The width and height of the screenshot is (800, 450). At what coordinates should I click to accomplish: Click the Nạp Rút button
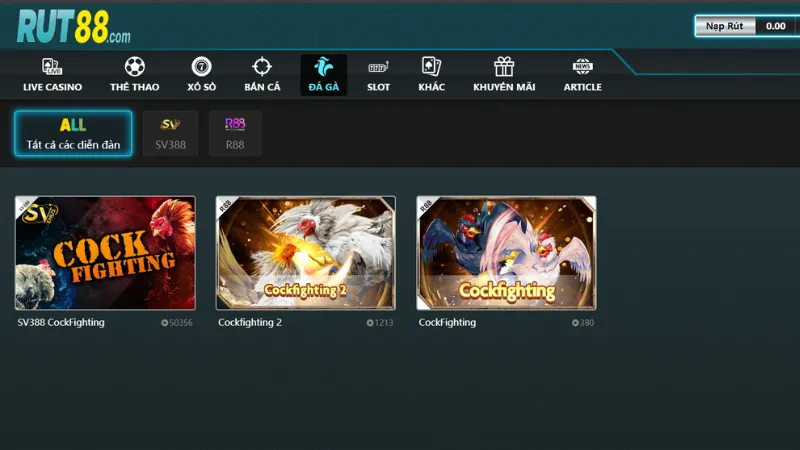point(725,26)
